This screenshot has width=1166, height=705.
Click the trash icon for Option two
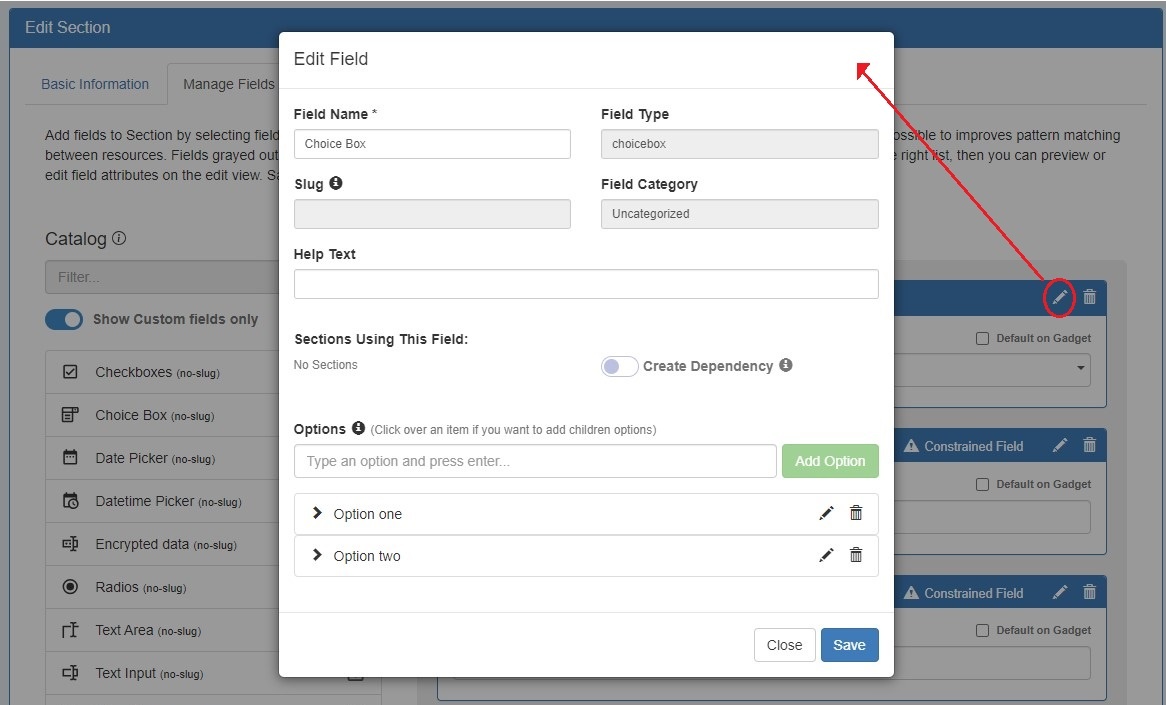pos(856,555)
